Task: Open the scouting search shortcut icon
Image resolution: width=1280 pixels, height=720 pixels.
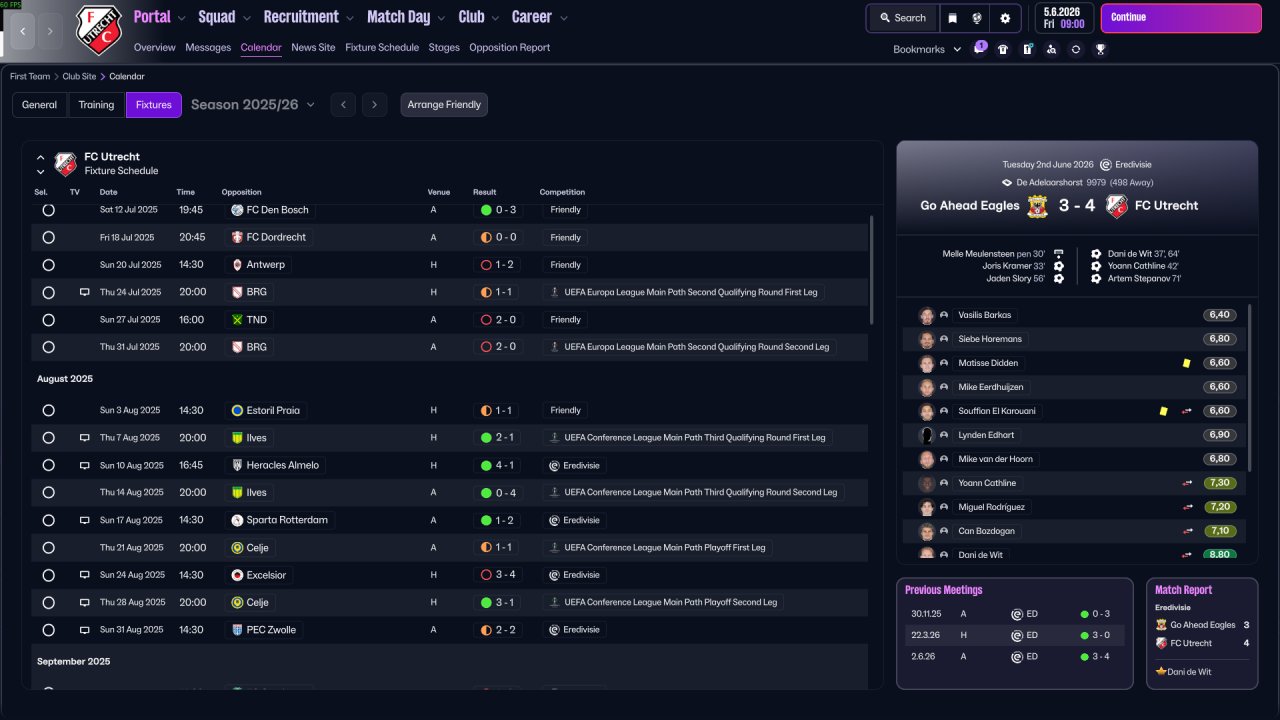Action: click(1051, 49)
